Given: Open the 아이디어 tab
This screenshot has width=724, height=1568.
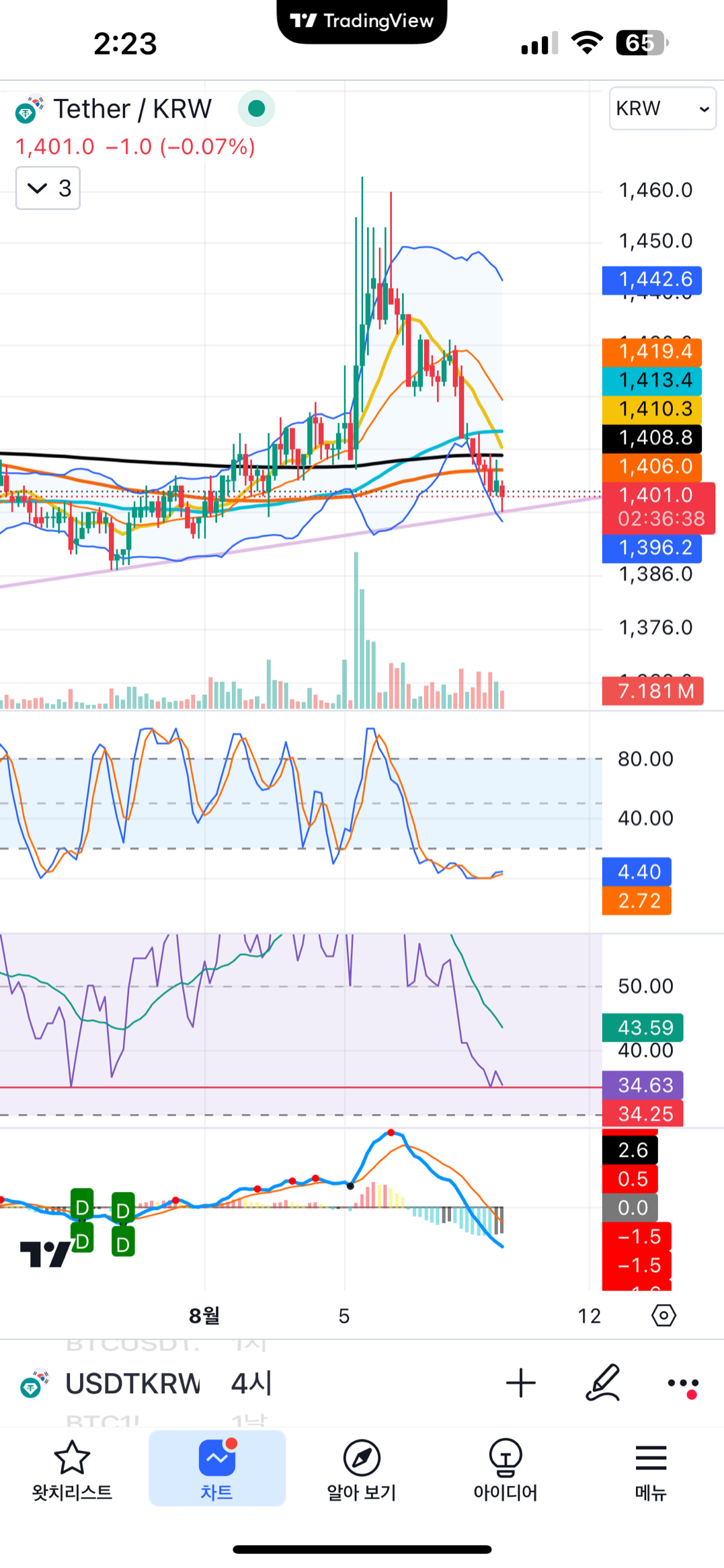Looking at the screenshot, I should pos(506,1470).
